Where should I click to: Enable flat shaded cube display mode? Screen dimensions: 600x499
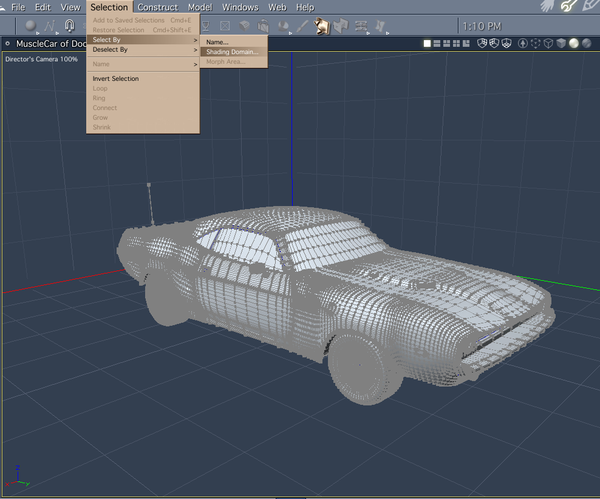pos(561,44)
